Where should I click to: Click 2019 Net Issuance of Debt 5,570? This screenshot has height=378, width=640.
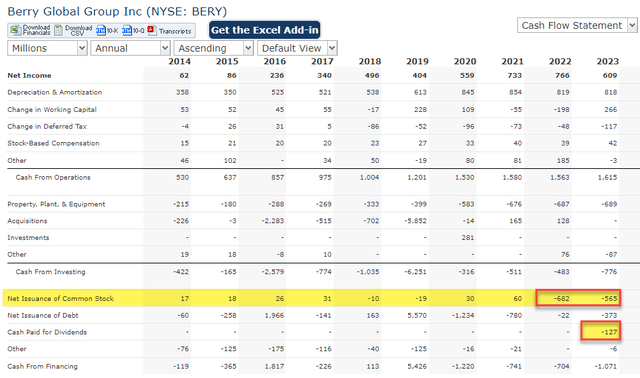[x=417, y=315]
